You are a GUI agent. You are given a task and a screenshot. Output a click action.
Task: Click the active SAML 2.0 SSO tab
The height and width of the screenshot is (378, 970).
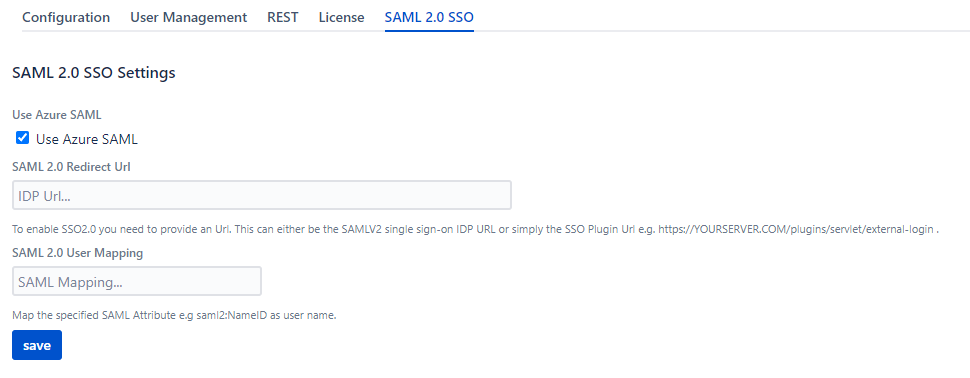click(x=429, y=17)
